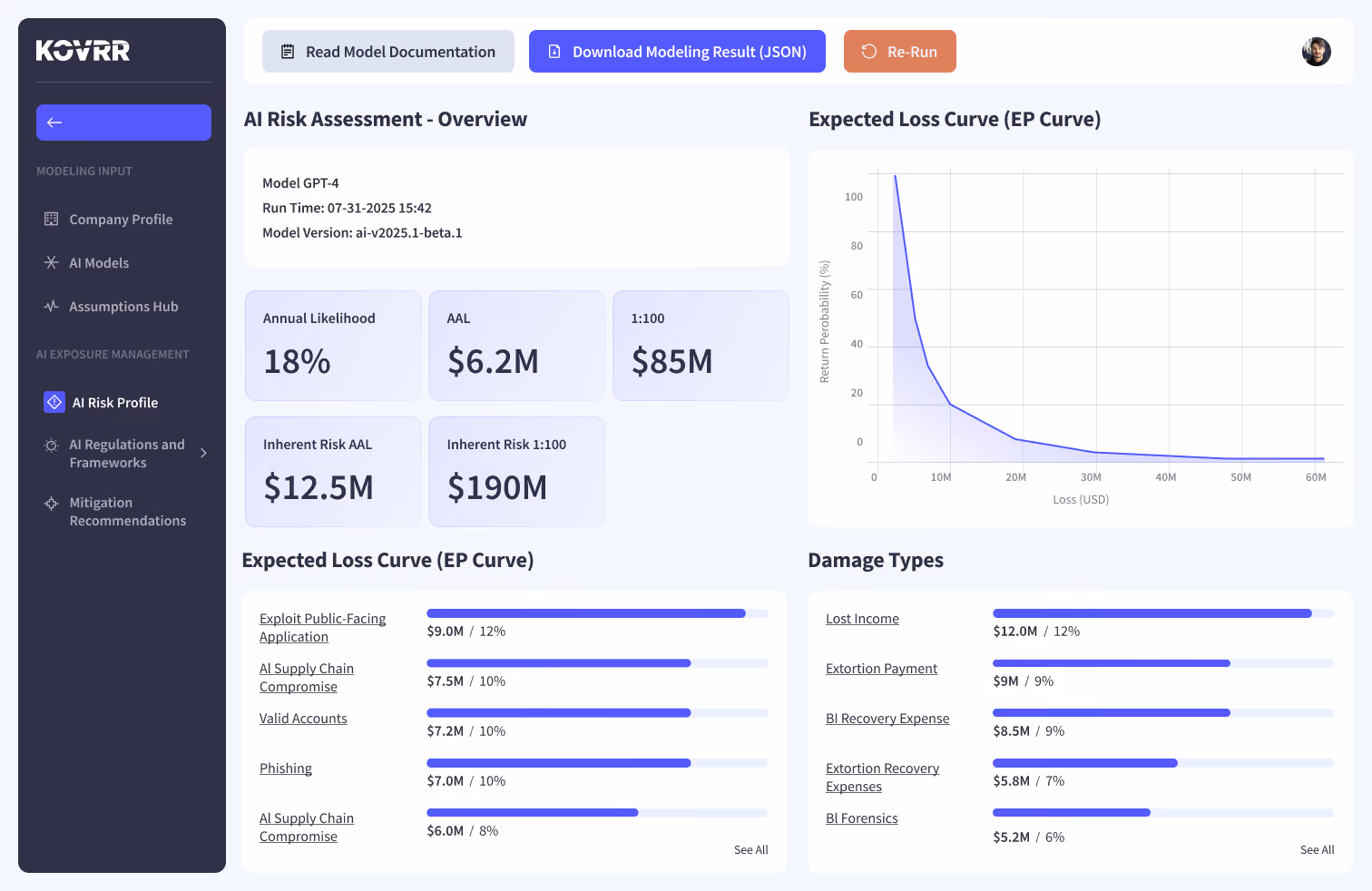Open the user profile avatar

pyautogui.click(x=1317, y=52)
